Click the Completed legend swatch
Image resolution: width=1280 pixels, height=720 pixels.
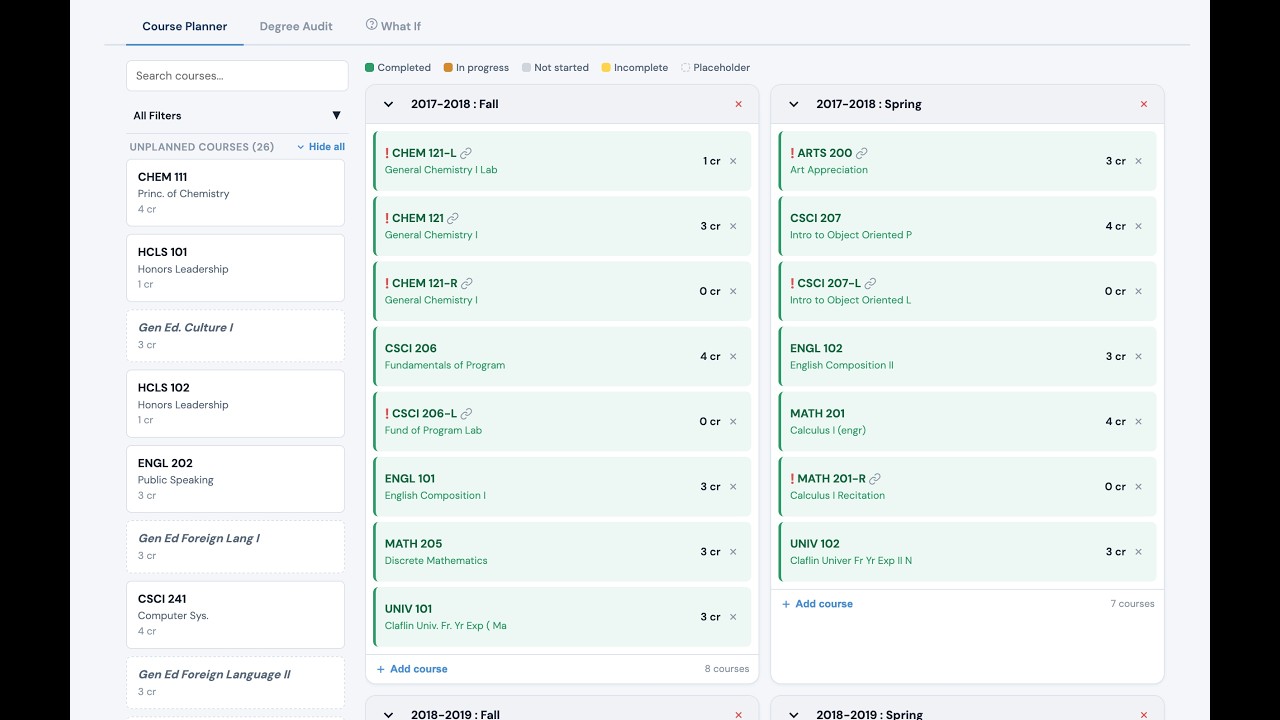click(370, 68)
